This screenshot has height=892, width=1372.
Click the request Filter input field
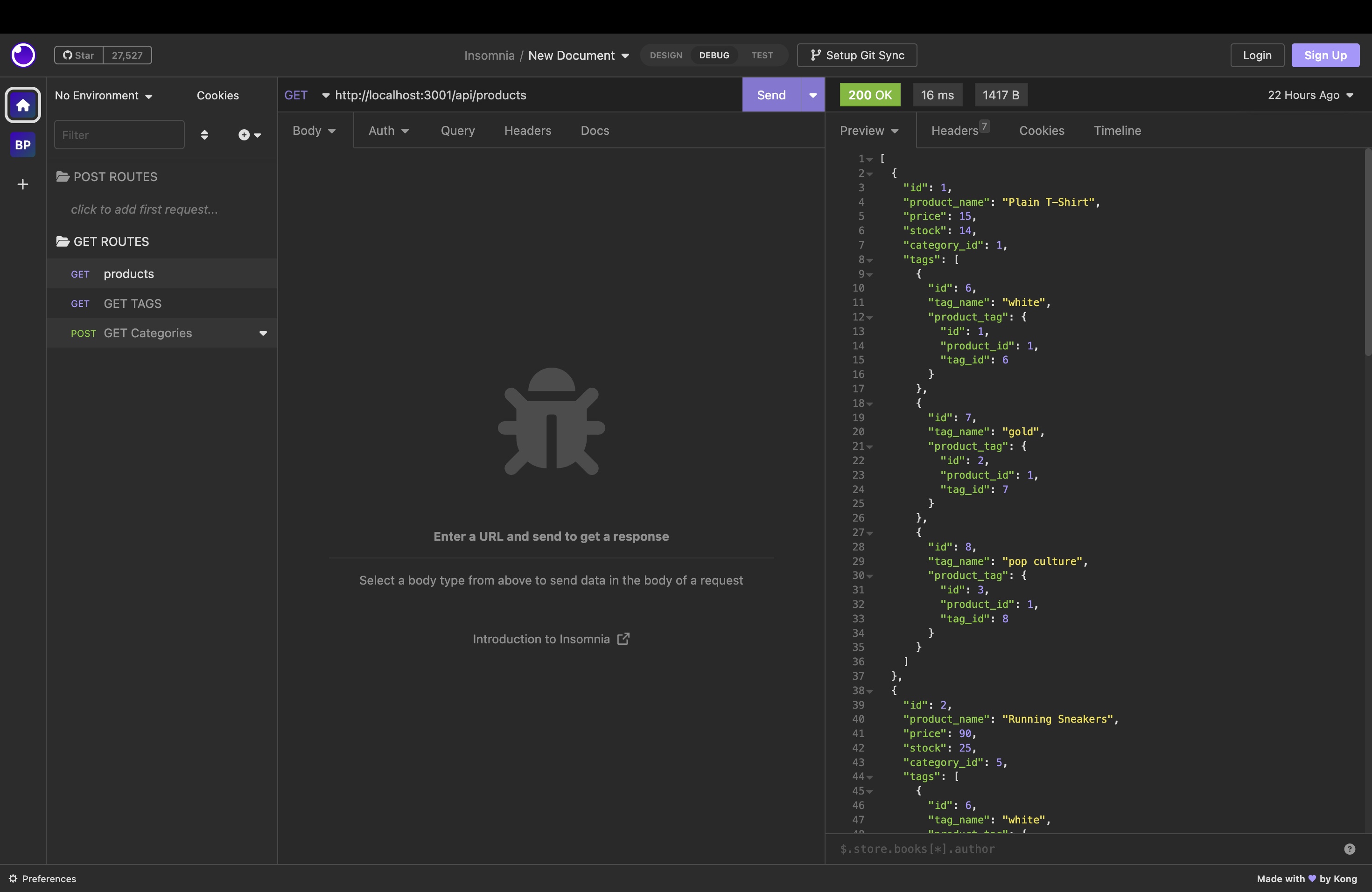pos(119,135)
